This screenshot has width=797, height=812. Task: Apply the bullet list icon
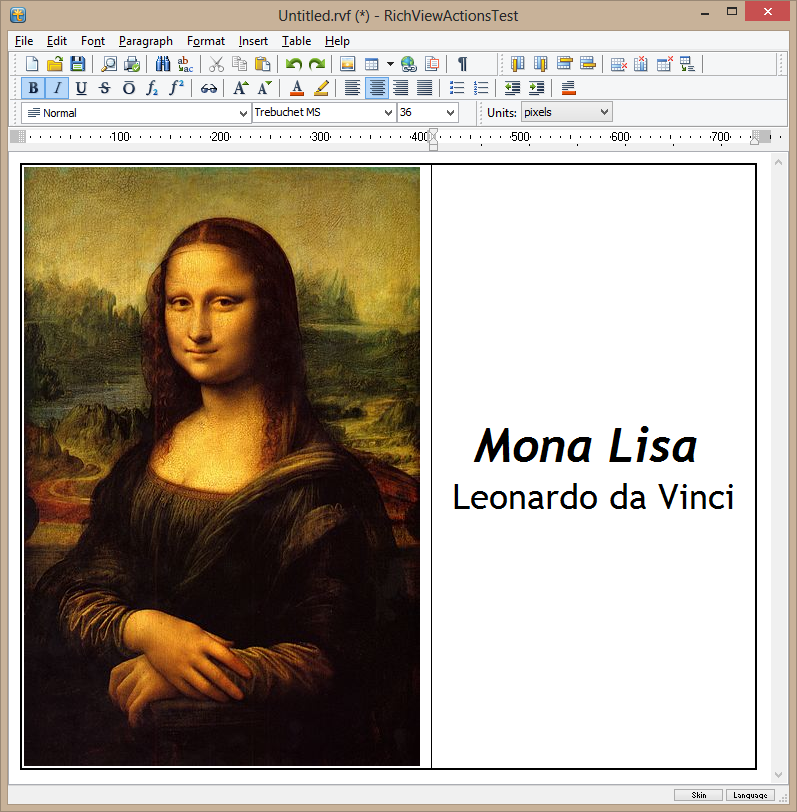click(457, 88)
